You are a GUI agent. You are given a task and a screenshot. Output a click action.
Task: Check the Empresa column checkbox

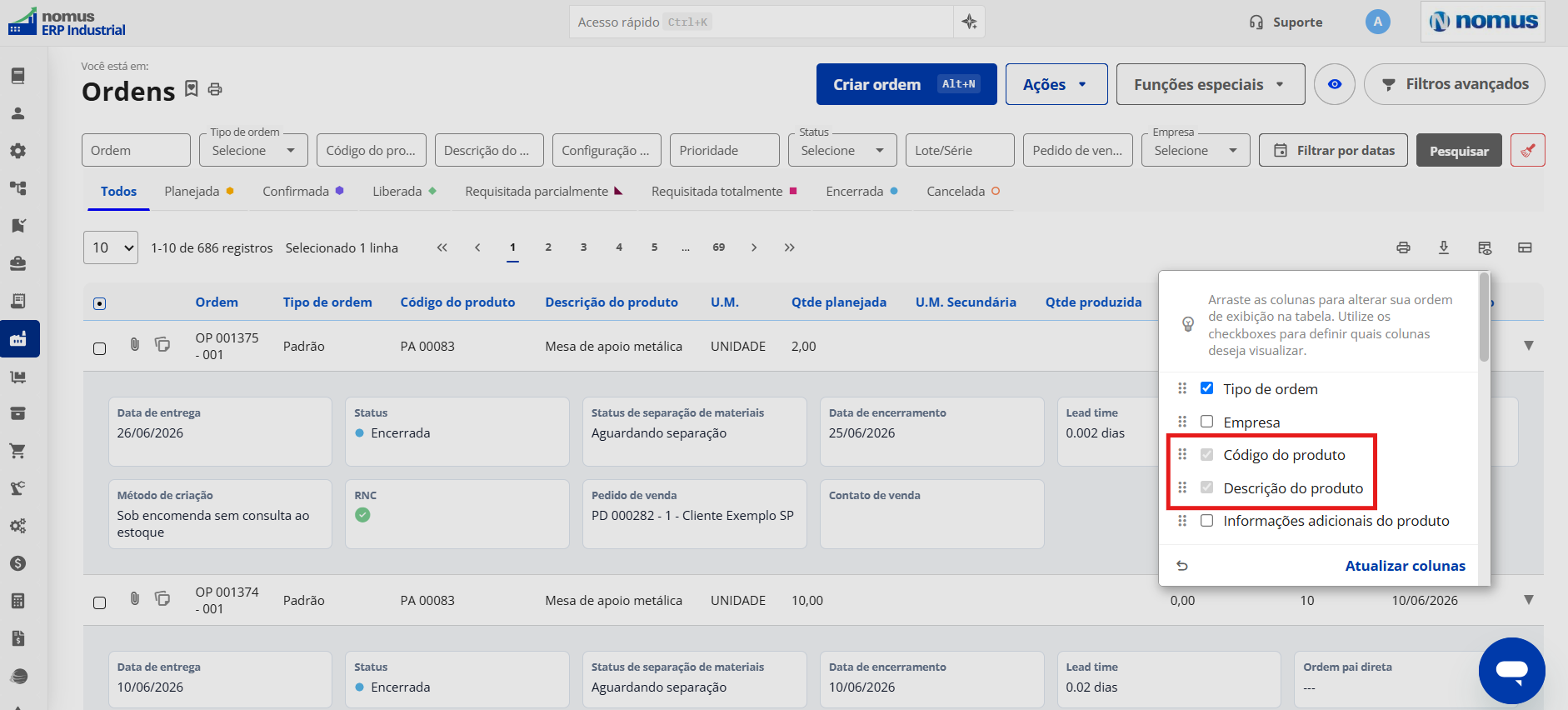pos(1206,422)
